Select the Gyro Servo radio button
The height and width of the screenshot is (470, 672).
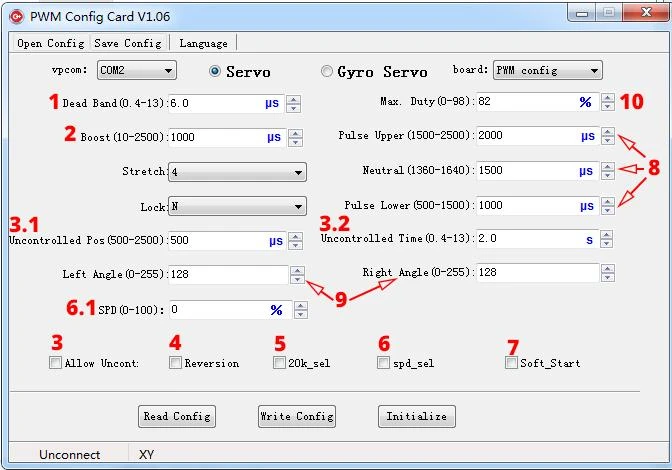[327, 71]
